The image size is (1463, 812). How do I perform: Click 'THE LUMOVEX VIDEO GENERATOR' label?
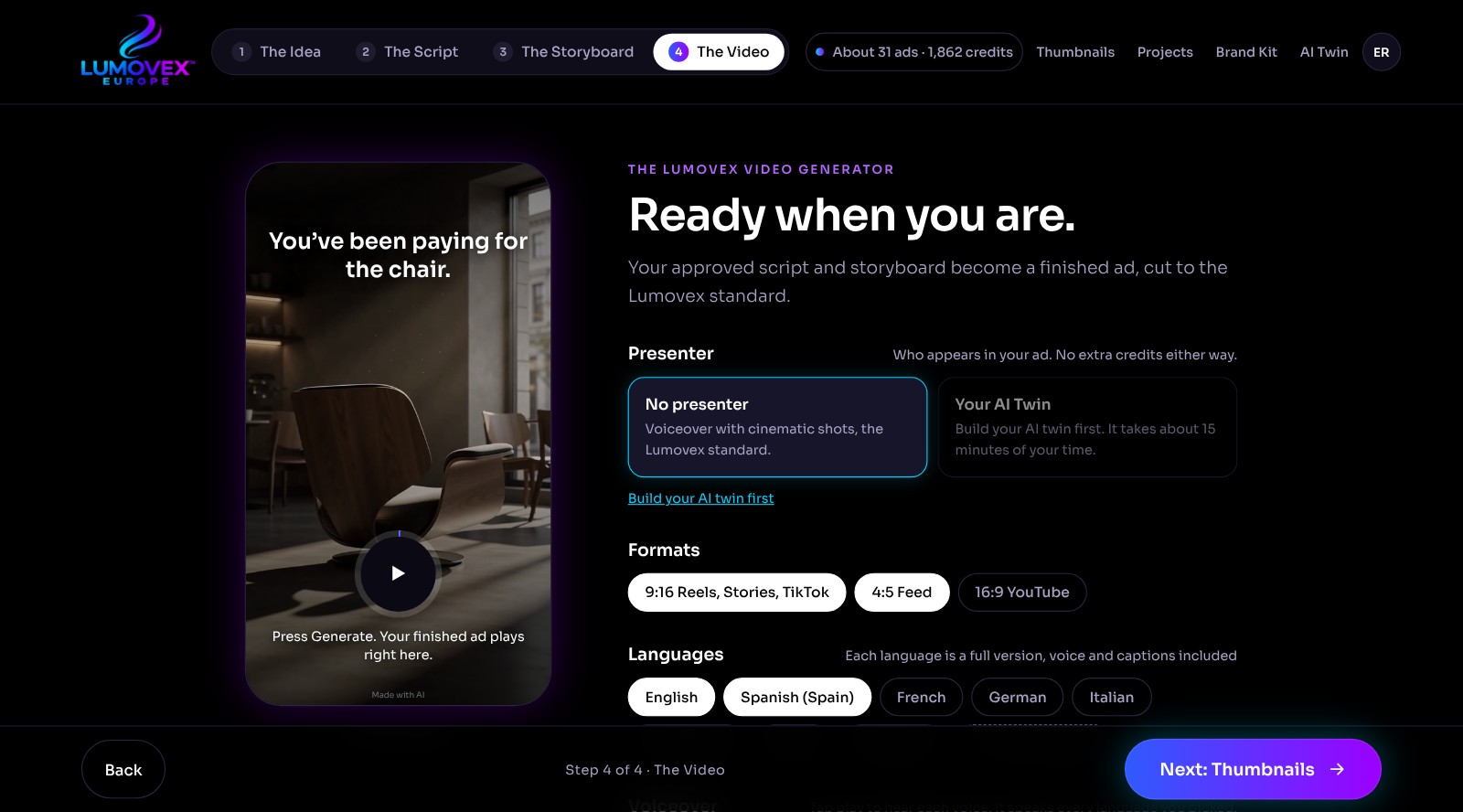[x=761, y=169]
